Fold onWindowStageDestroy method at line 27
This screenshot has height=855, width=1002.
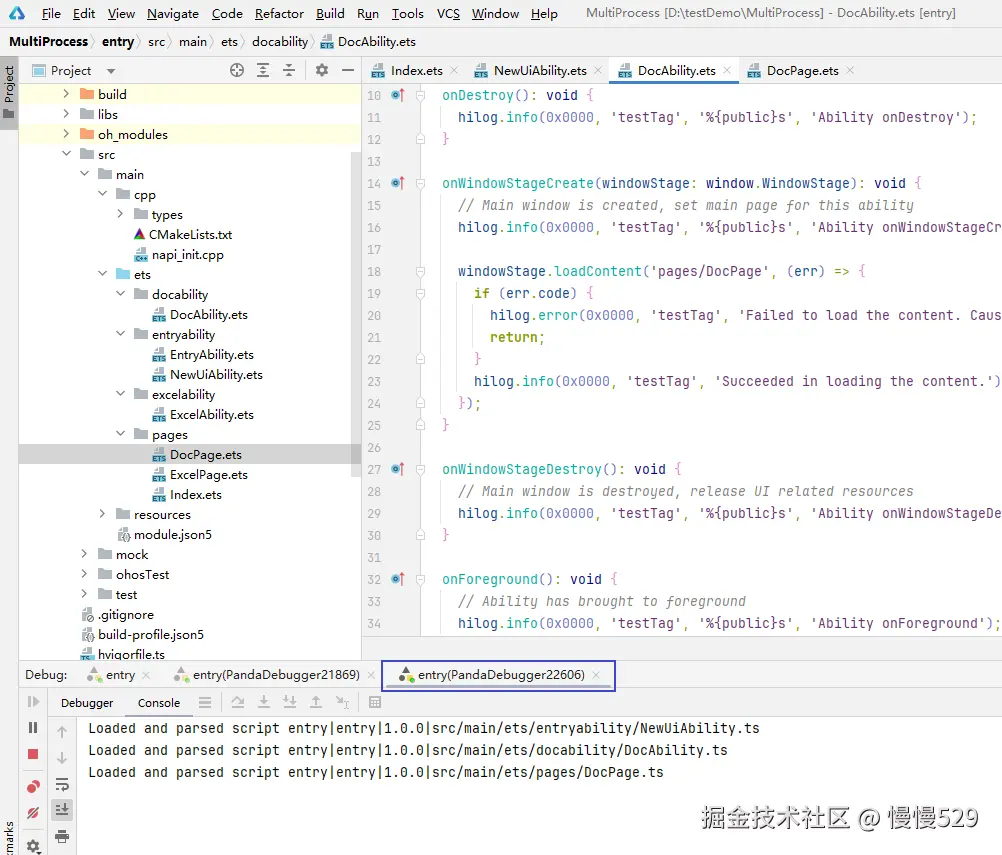[420, 469]
